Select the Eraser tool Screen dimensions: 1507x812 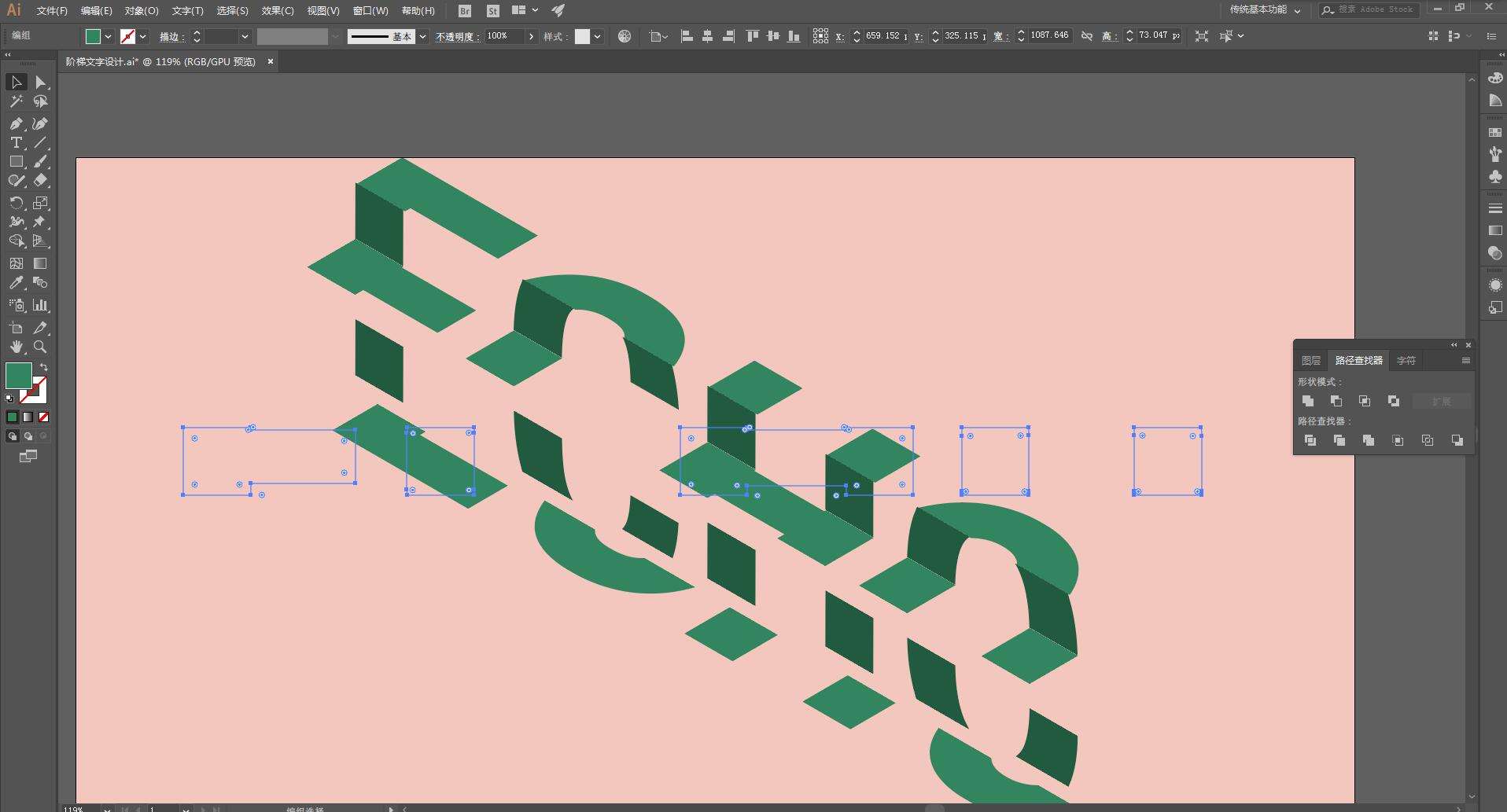pyautogui.click(x=41, y=180)
